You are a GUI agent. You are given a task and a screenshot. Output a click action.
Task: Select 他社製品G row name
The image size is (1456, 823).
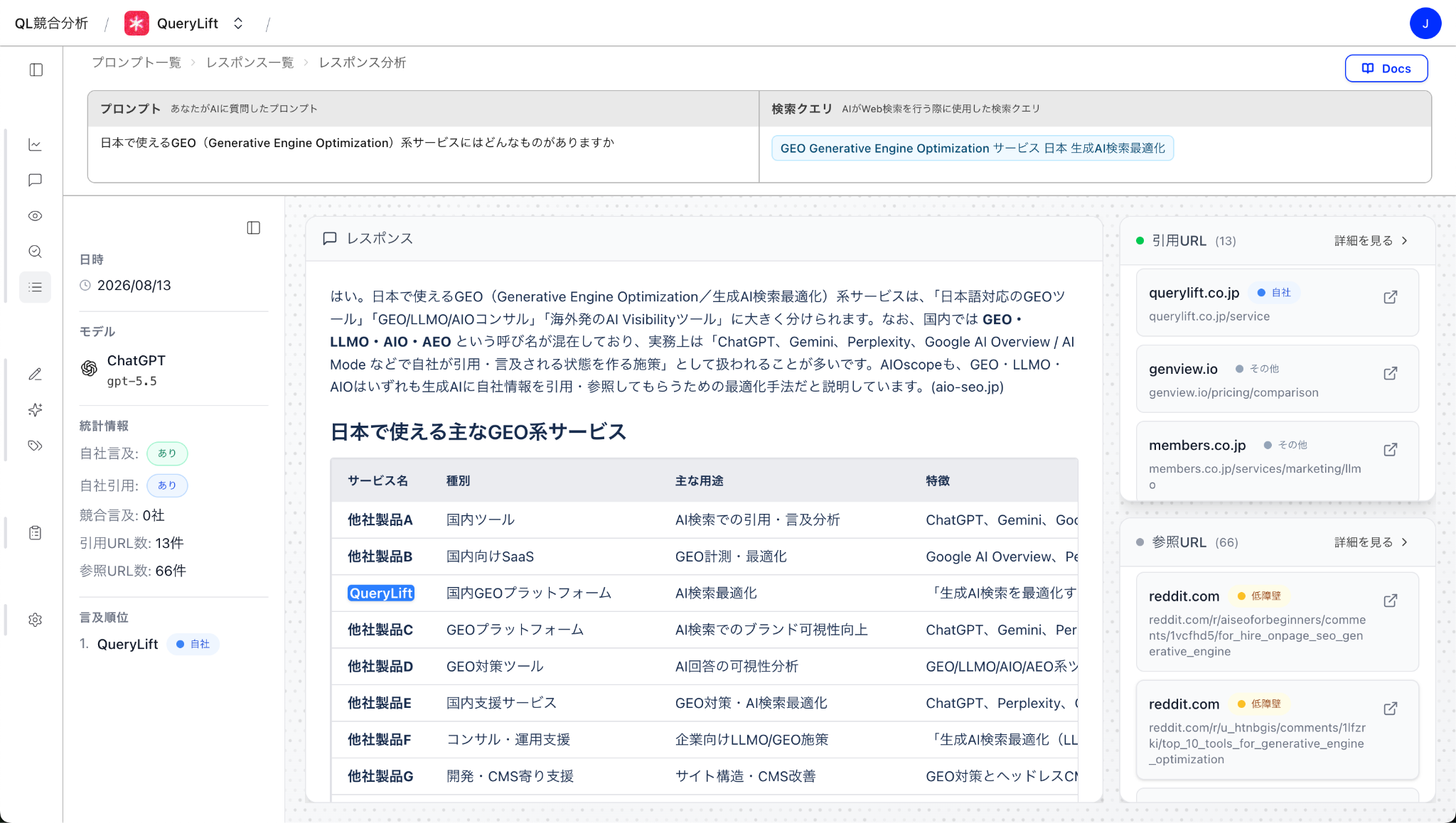tap(380, 776)
